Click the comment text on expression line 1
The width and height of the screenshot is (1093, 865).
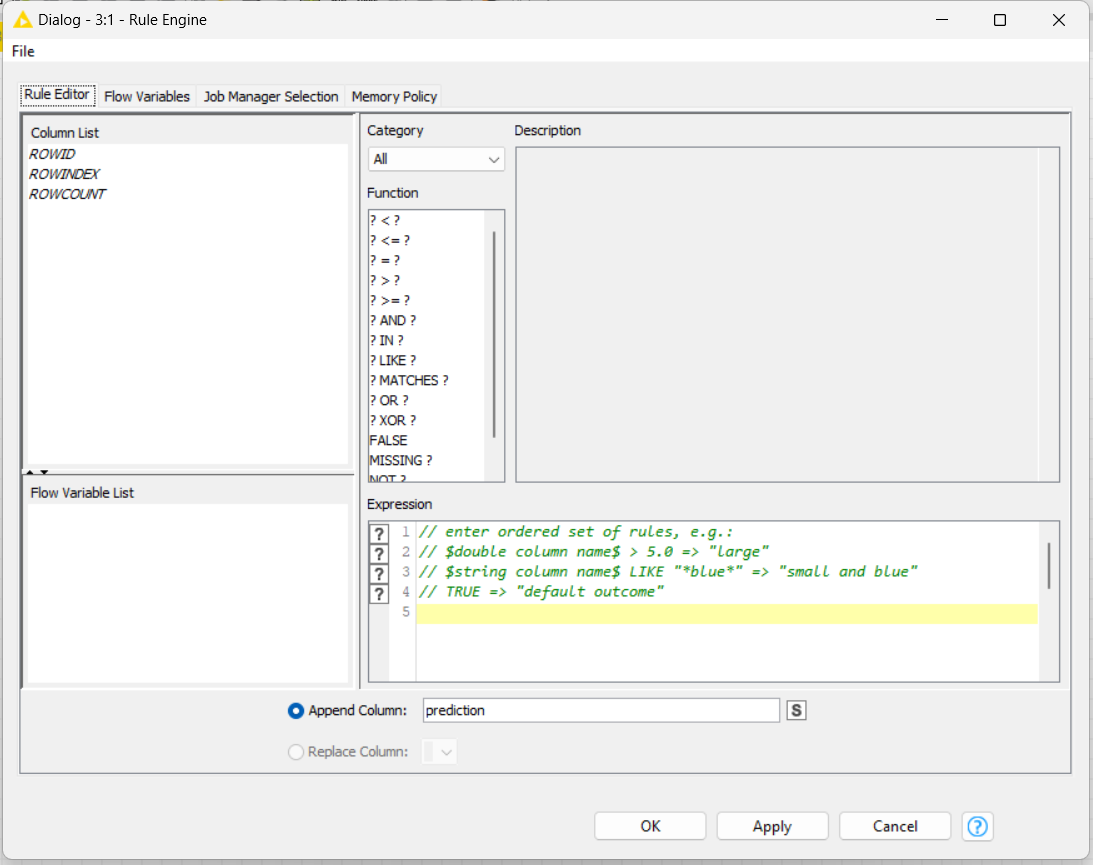click(x=576, y=533)
